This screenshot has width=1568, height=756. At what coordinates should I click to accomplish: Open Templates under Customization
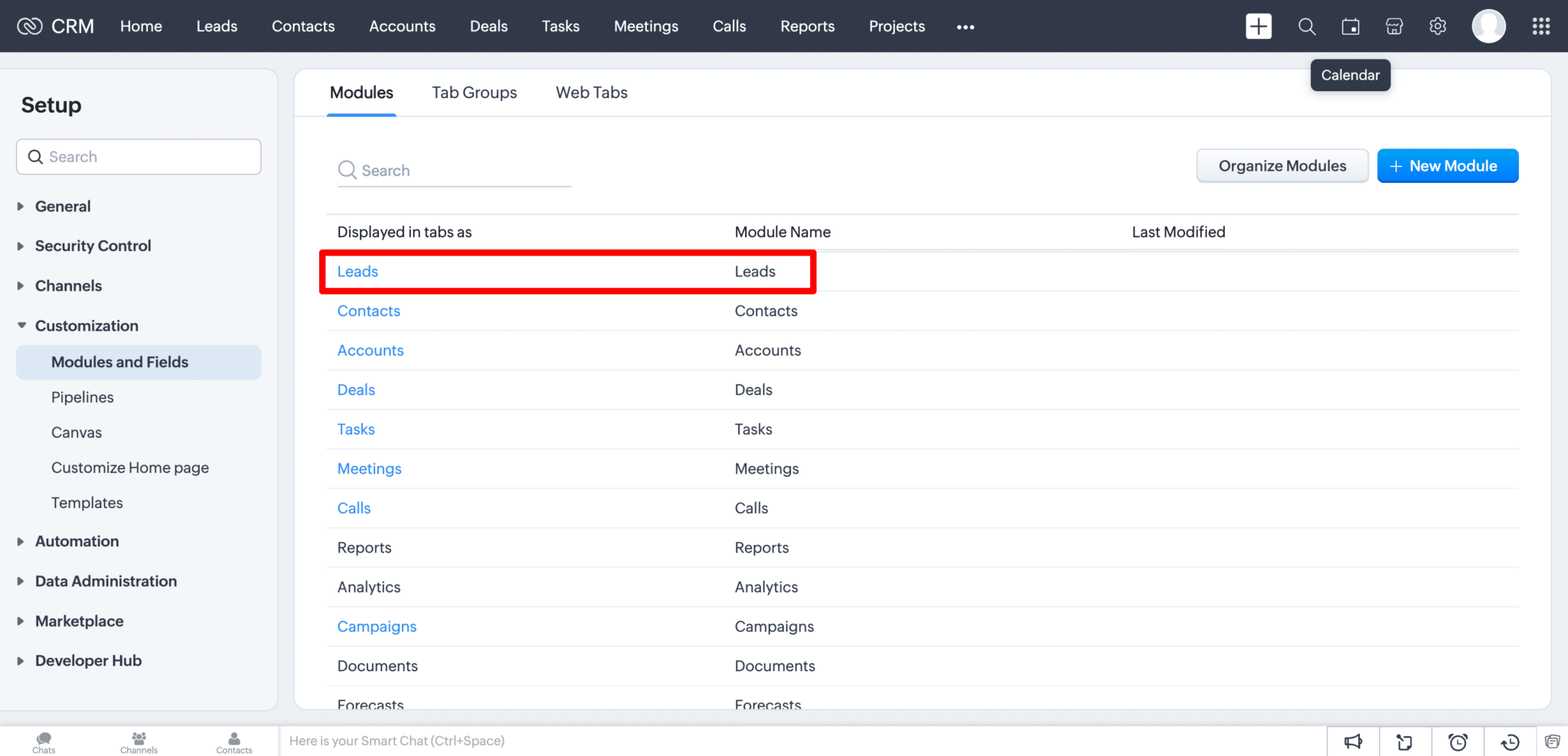tap(87, 503)
